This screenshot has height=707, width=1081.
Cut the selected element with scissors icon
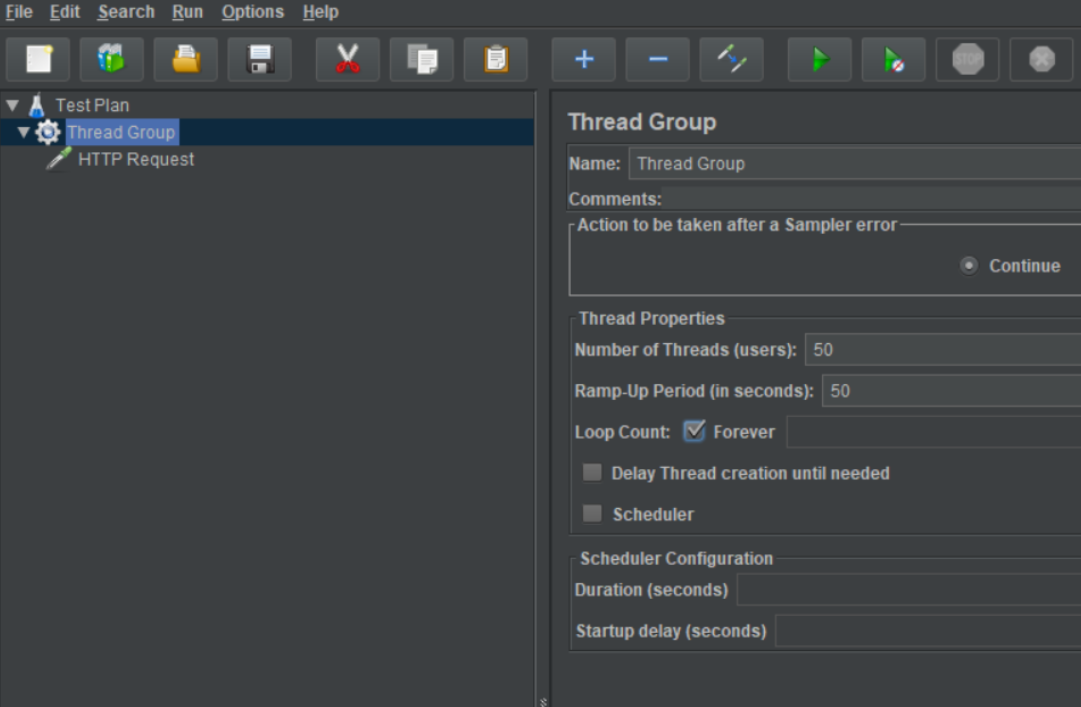coord(347,60)
